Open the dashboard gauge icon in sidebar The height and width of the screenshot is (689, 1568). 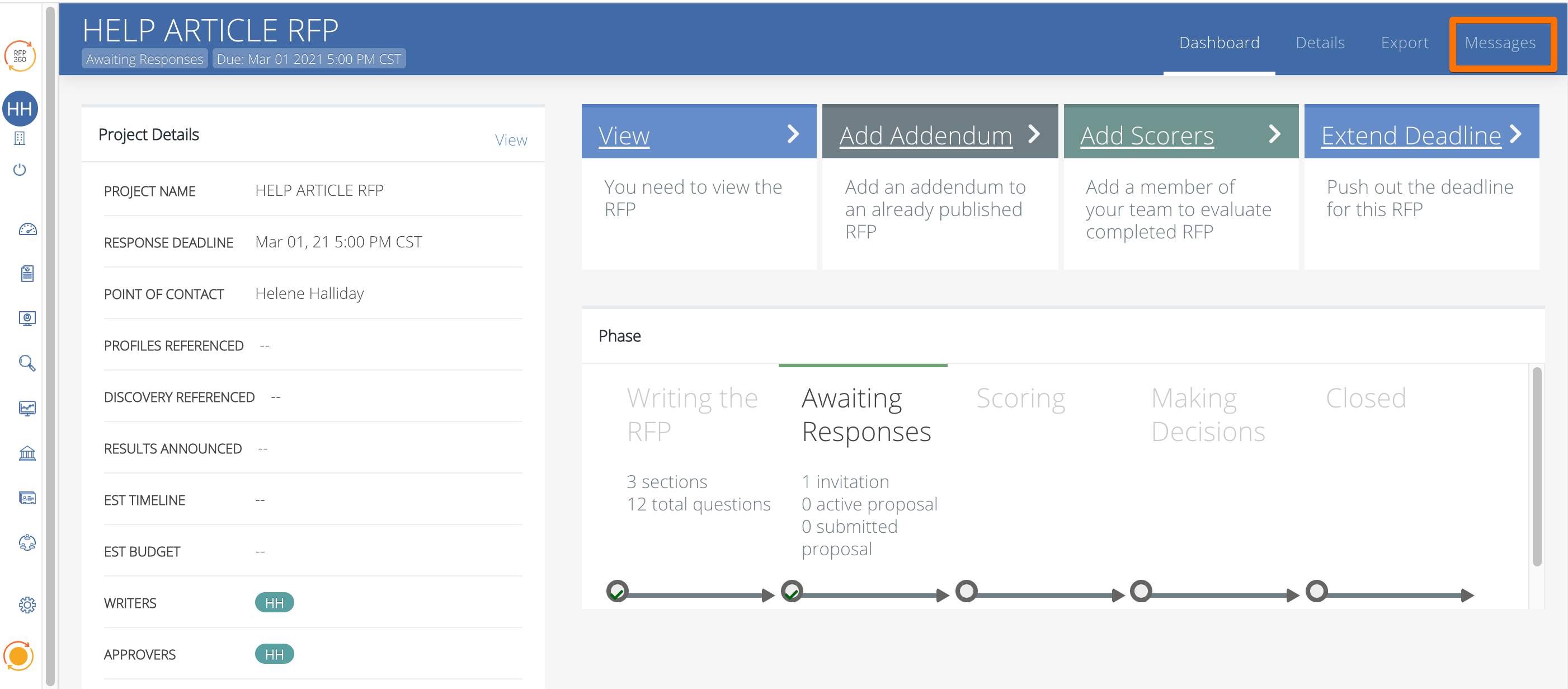(x=27, y=229)
